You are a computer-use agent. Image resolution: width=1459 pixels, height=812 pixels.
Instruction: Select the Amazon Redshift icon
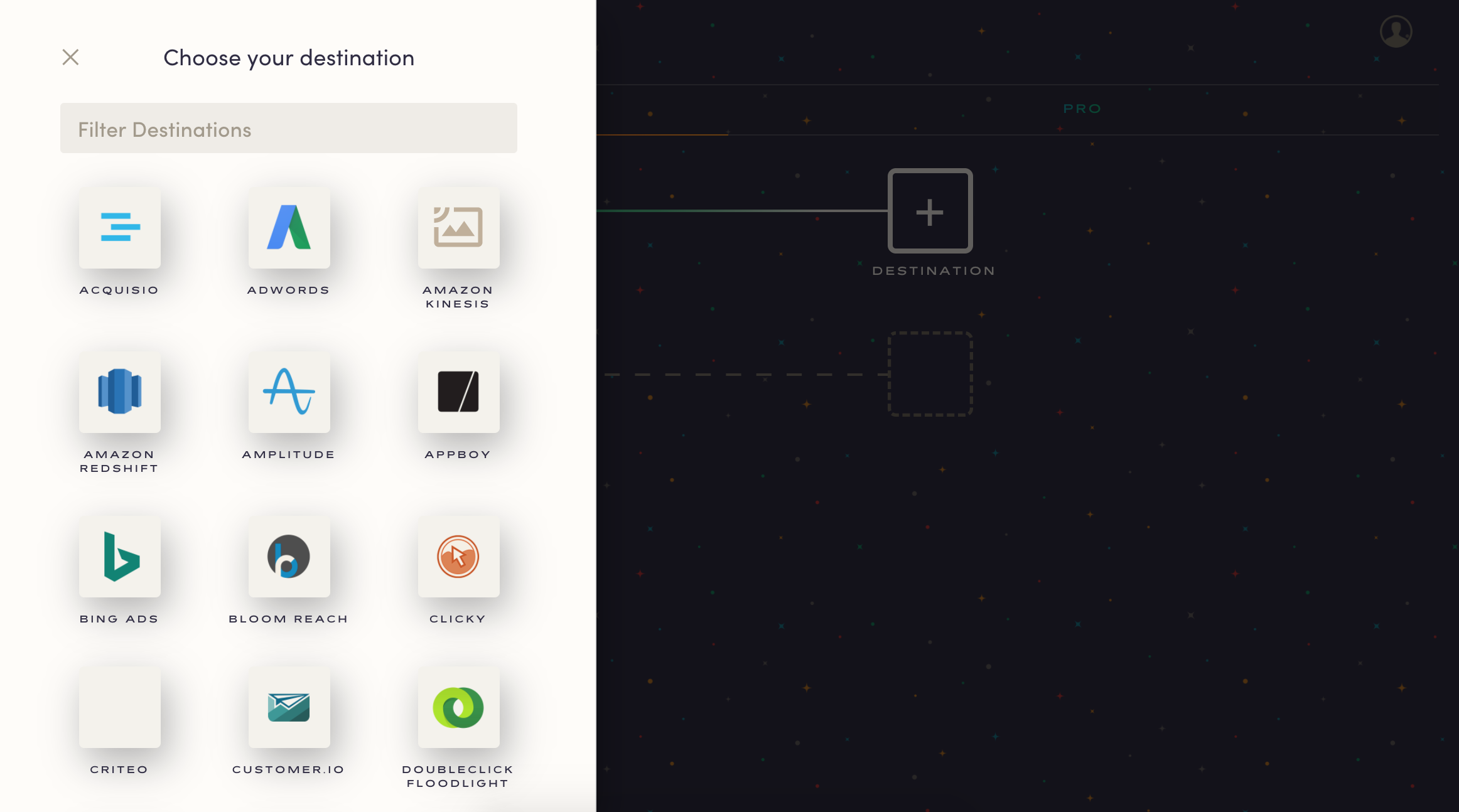[120, 392]
